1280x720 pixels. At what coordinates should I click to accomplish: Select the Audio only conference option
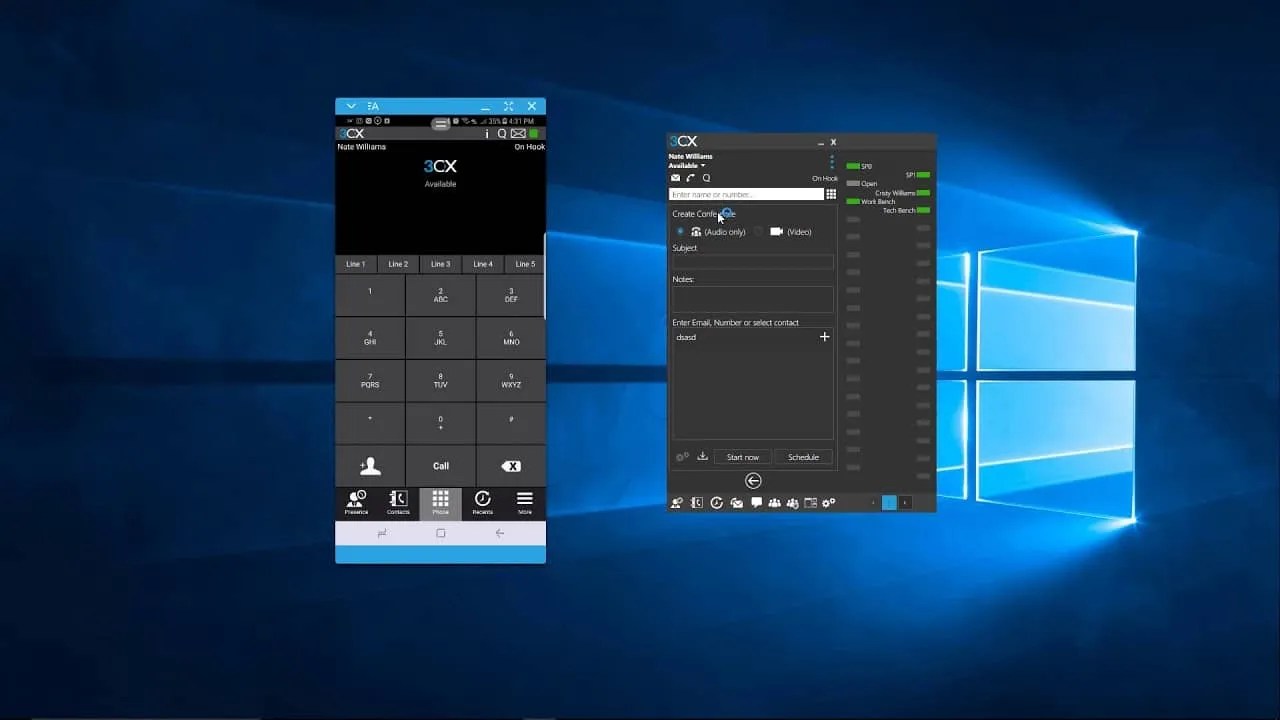coord(681,231)
